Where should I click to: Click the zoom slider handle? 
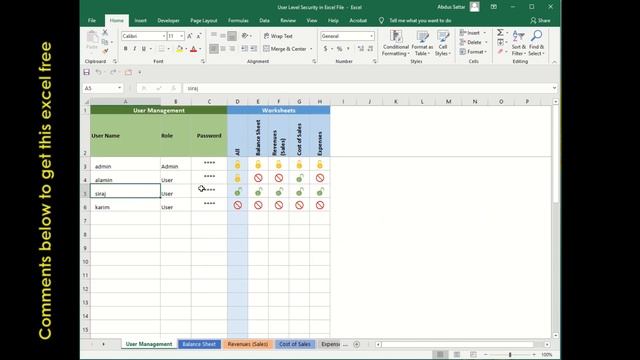click(x=510, y=355)
